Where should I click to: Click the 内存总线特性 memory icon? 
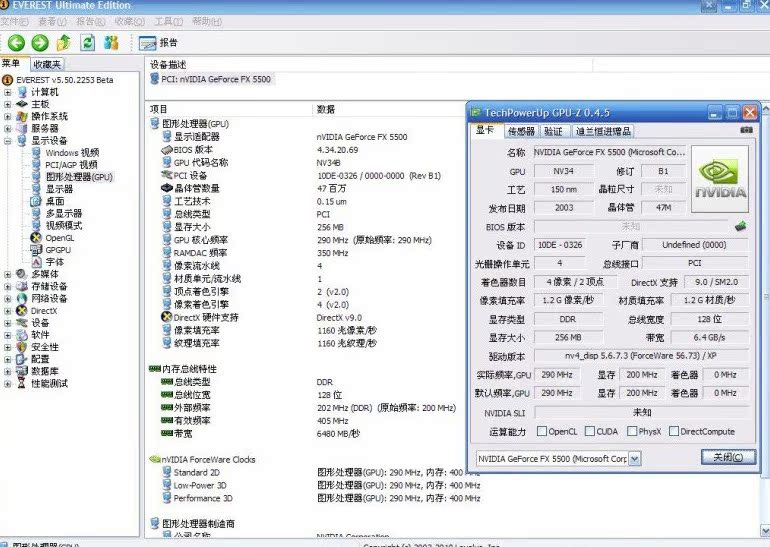(155, 369)
